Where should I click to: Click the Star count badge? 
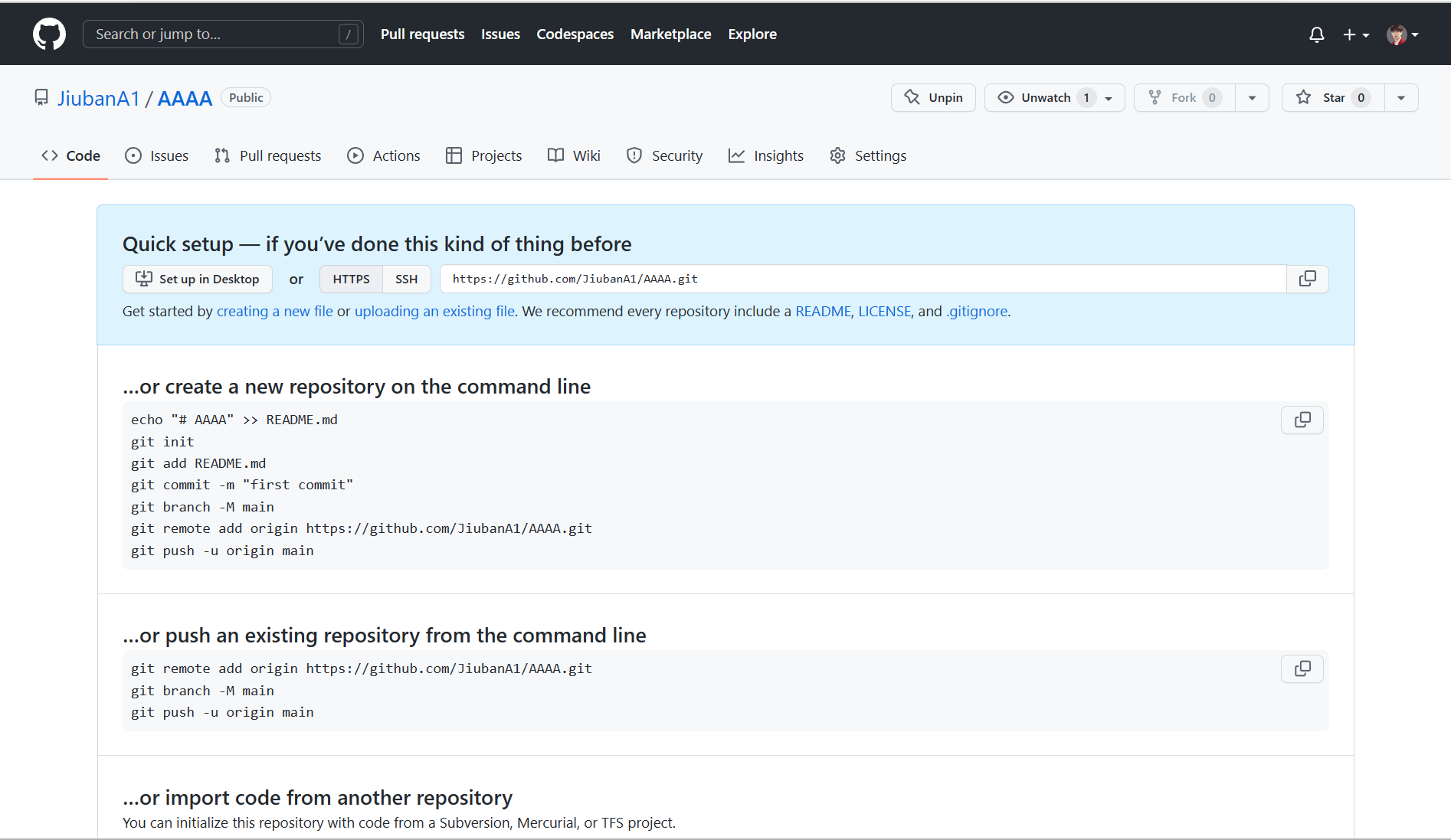click(x=1361, y=97)
